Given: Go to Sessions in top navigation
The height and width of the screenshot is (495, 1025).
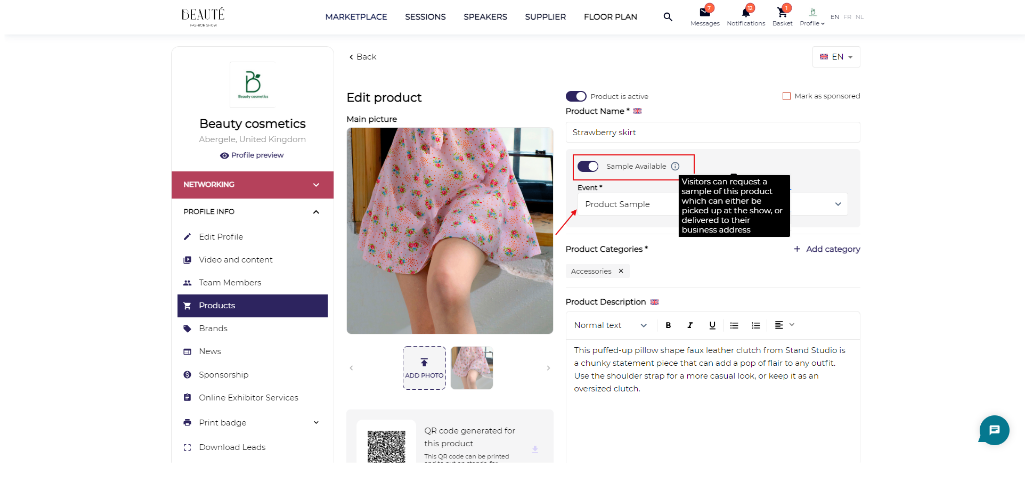Looking at the screenshot, I should [x=426, y=17].
